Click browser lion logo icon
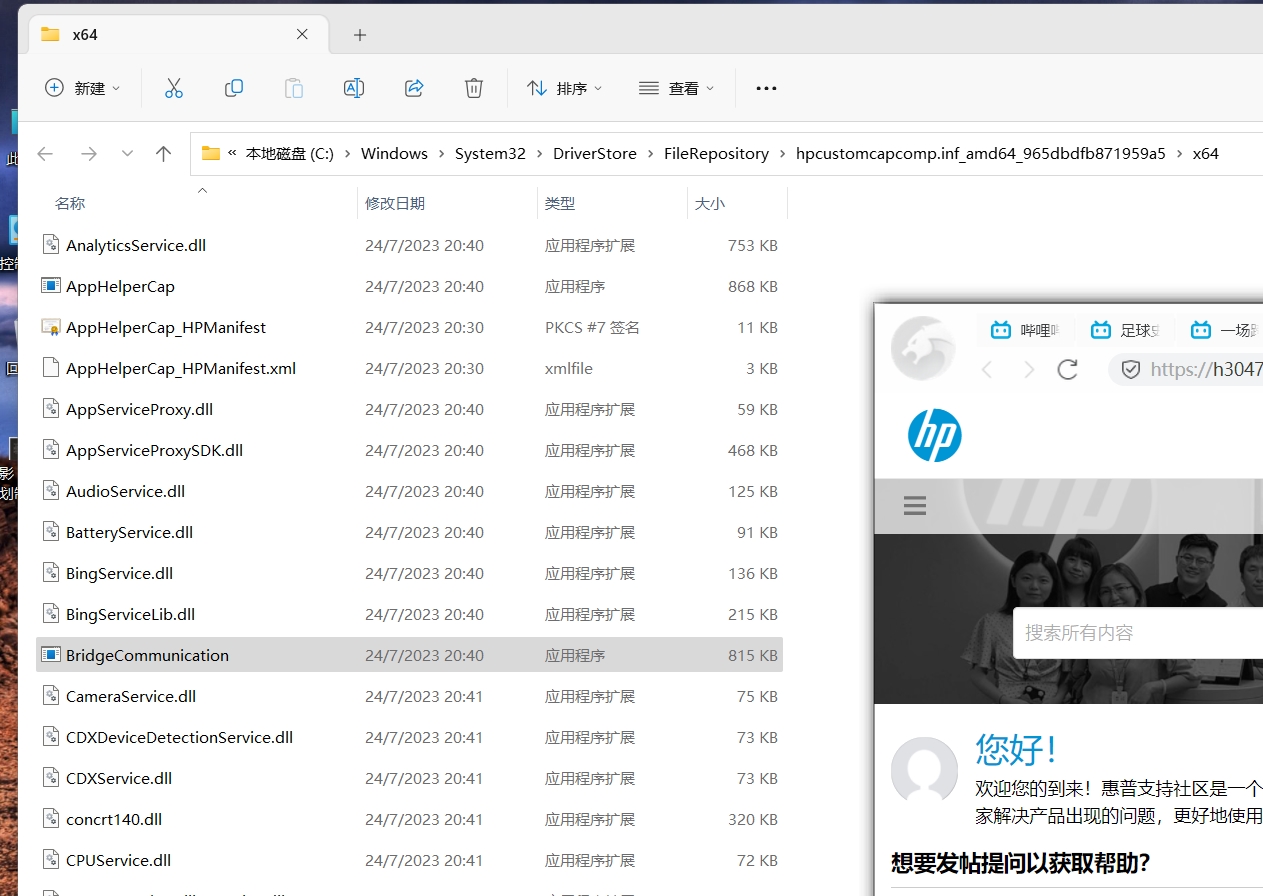The width and height of the screenshot is (1263, 896). tap(923, 348)
